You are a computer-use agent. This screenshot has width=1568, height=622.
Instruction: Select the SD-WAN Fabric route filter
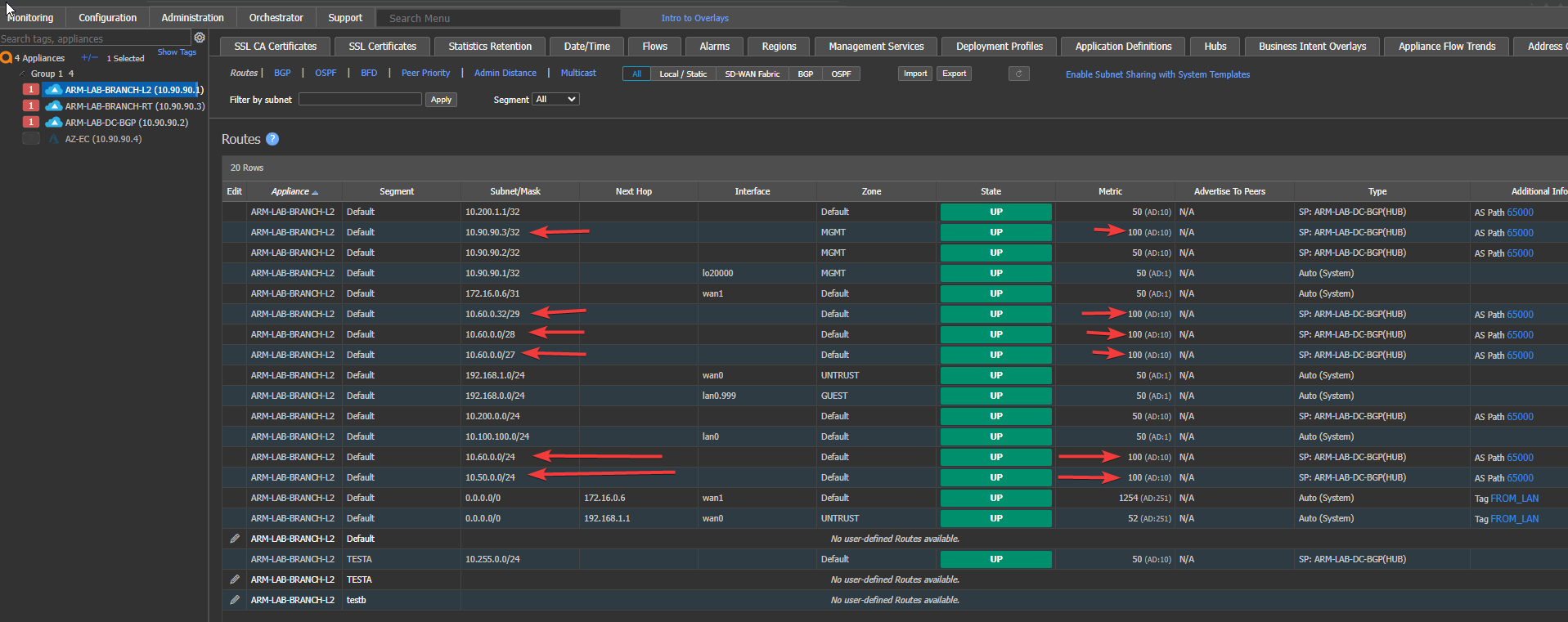coord(753,74)
